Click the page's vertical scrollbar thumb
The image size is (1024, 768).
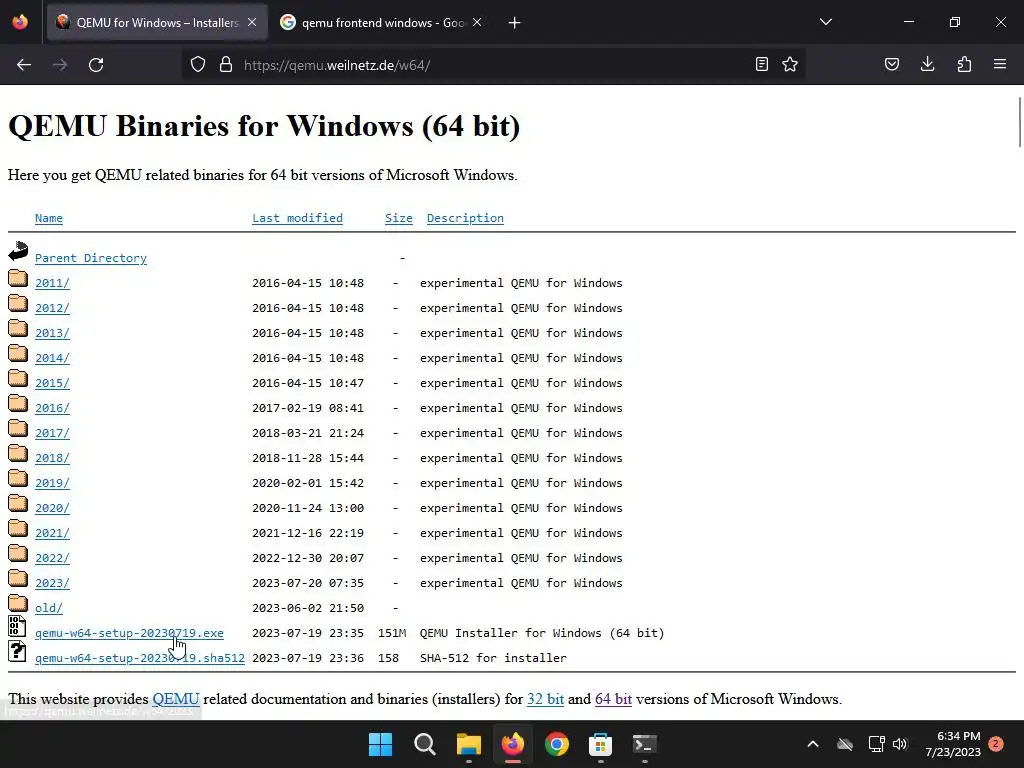click(1019, 122)
